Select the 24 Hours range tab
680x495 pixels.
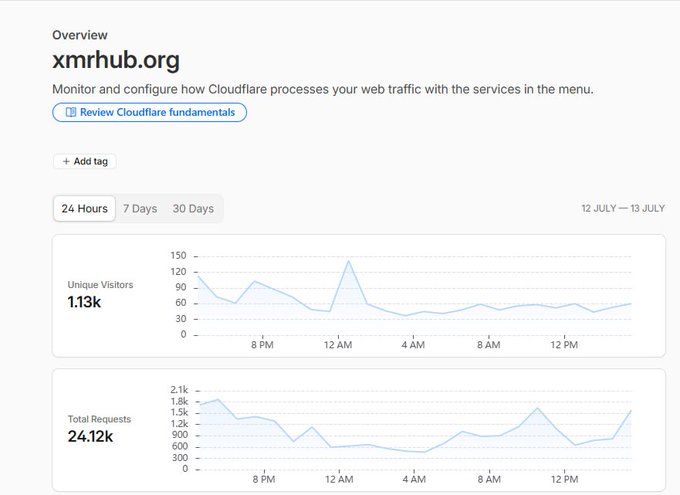(85, 209)
